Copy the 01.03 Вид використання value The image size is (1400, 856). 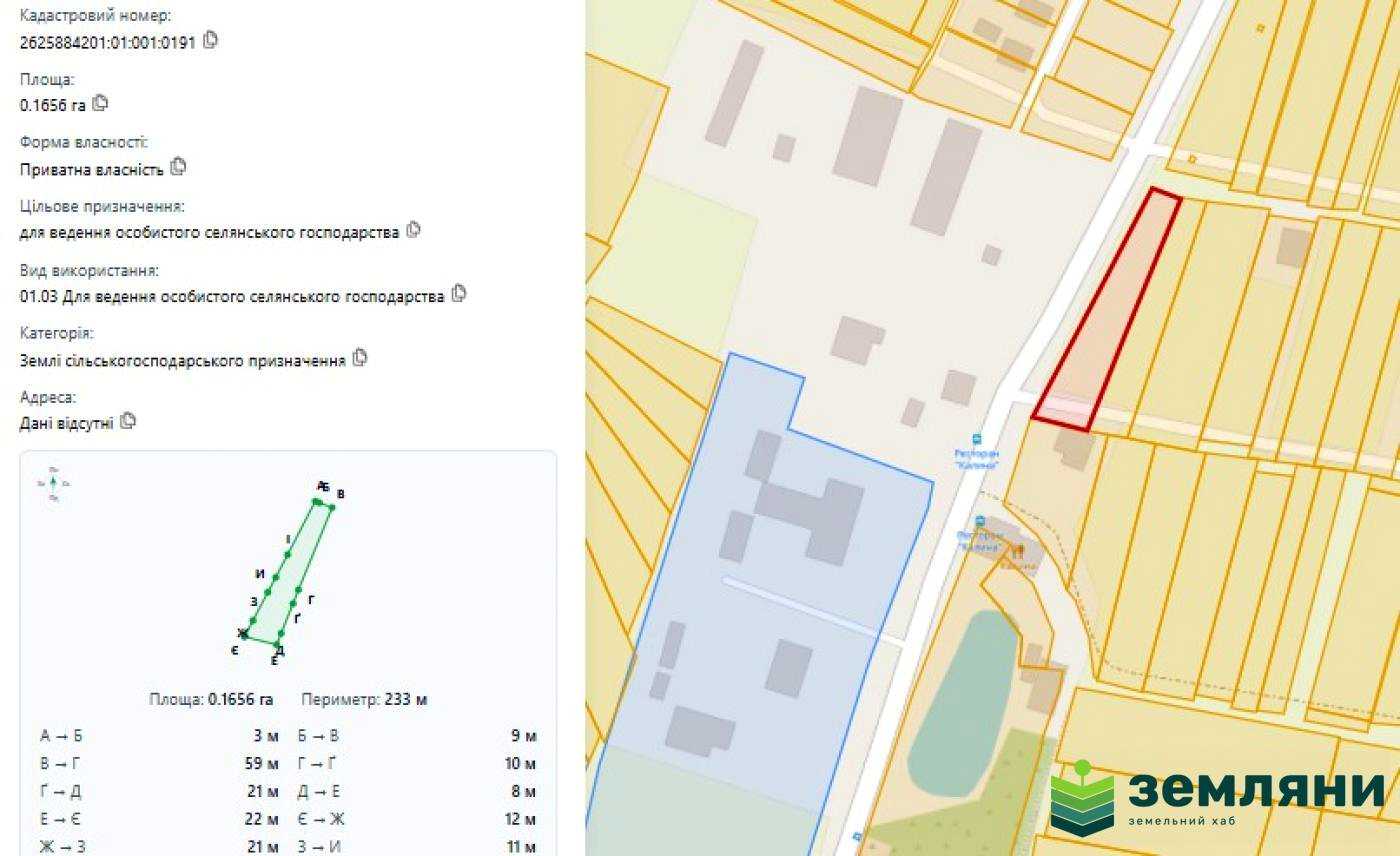459,294
